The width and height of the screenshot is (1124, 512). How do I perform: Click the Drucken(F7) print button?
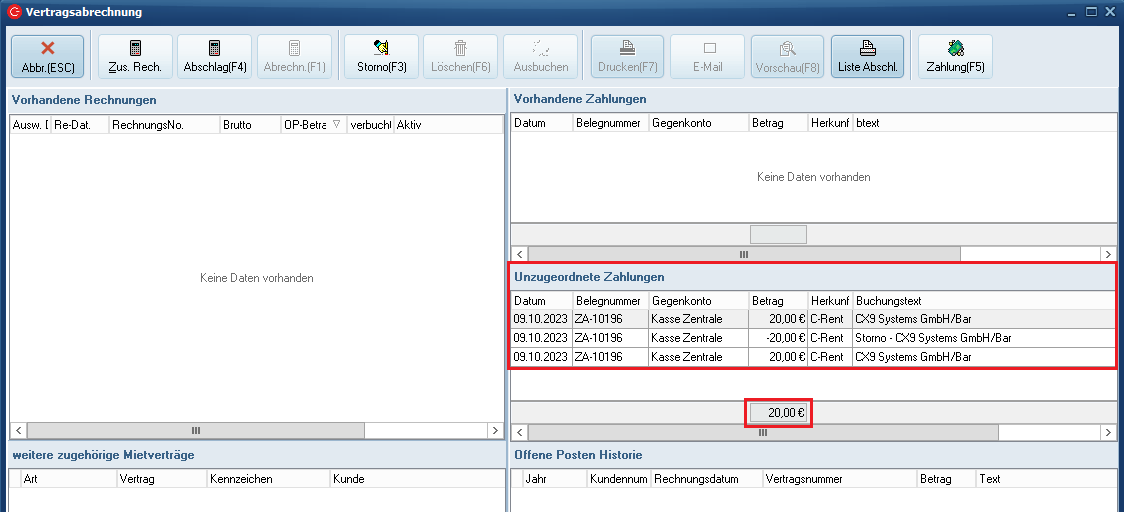click(627, 56)
